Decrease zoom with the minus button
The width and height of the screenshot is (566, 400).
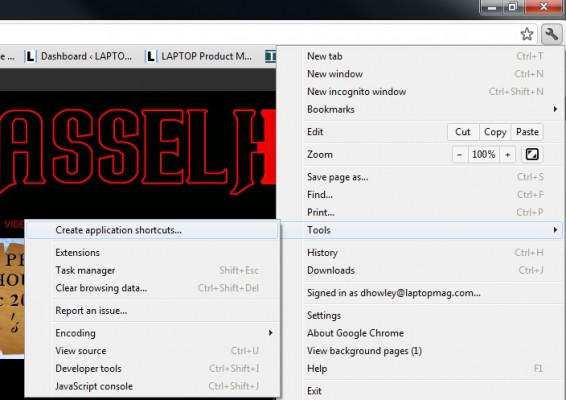click(460, 155)
